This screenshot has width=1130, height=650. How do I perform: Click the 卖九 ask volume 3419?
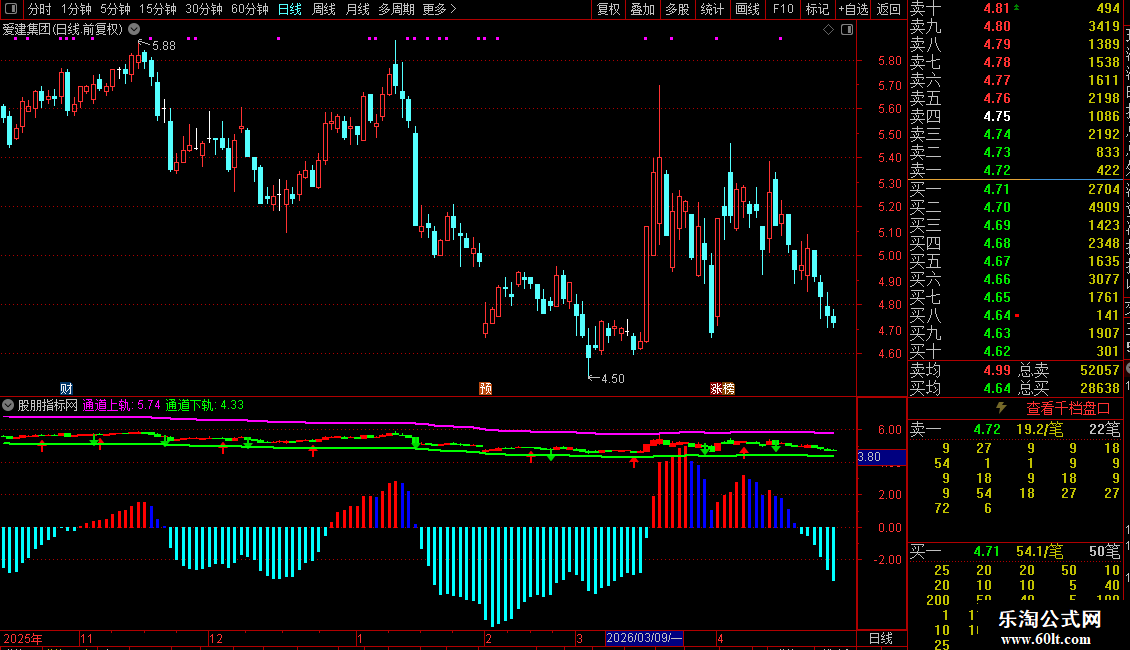tap(1103, 27)
